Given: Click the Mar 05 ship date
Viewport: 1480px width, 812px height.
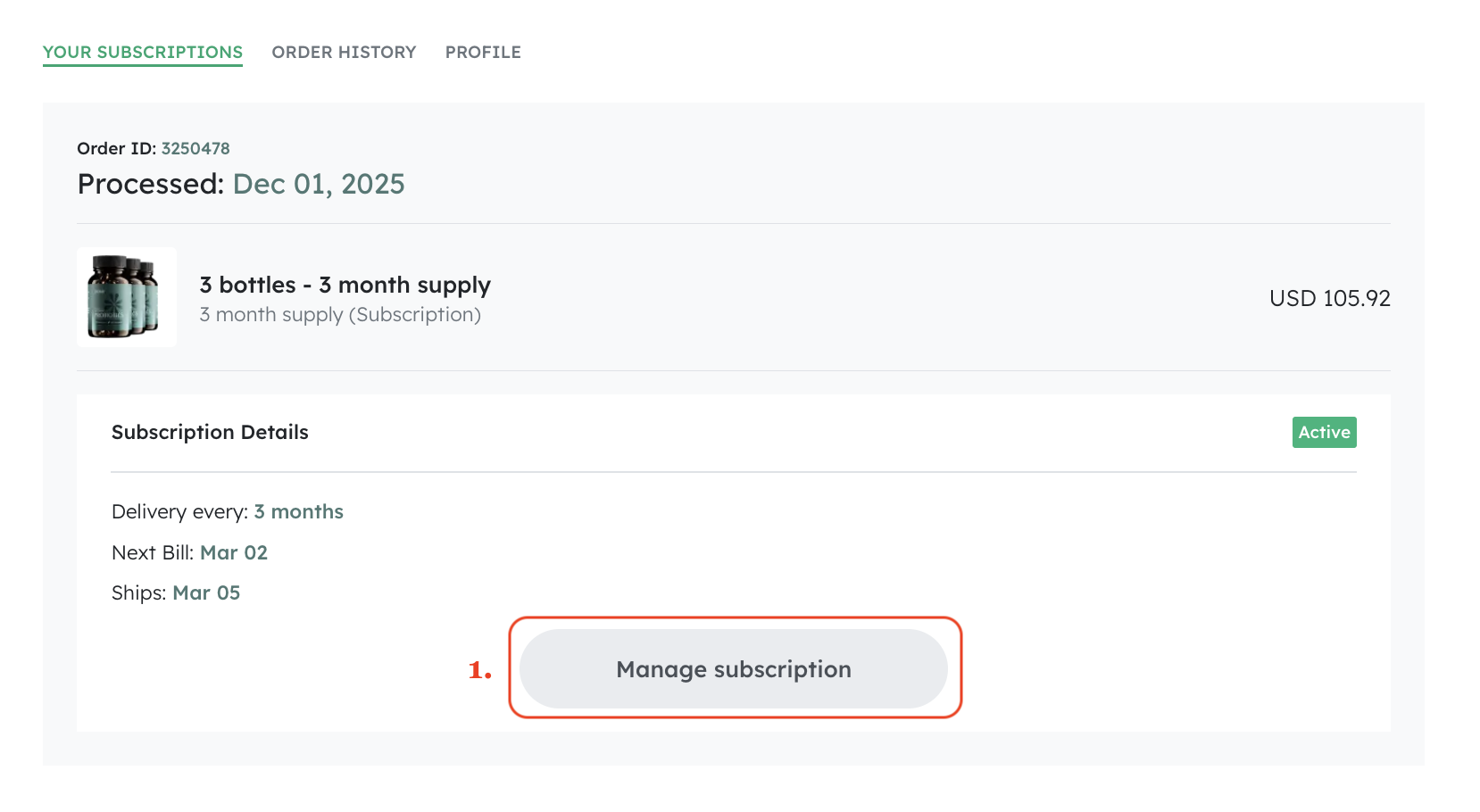Looking at the screenshot, I should pyautogui.click(x=206, y=592).
